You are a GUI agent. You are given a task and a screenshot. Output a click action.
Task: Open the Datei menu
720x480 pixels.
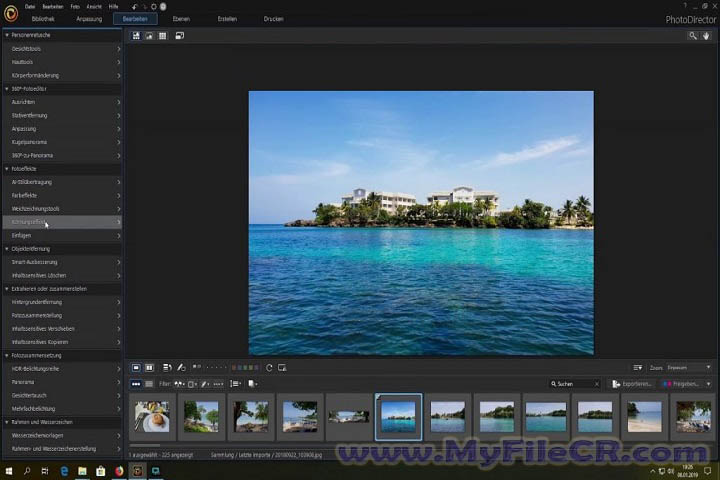point(30,7)
